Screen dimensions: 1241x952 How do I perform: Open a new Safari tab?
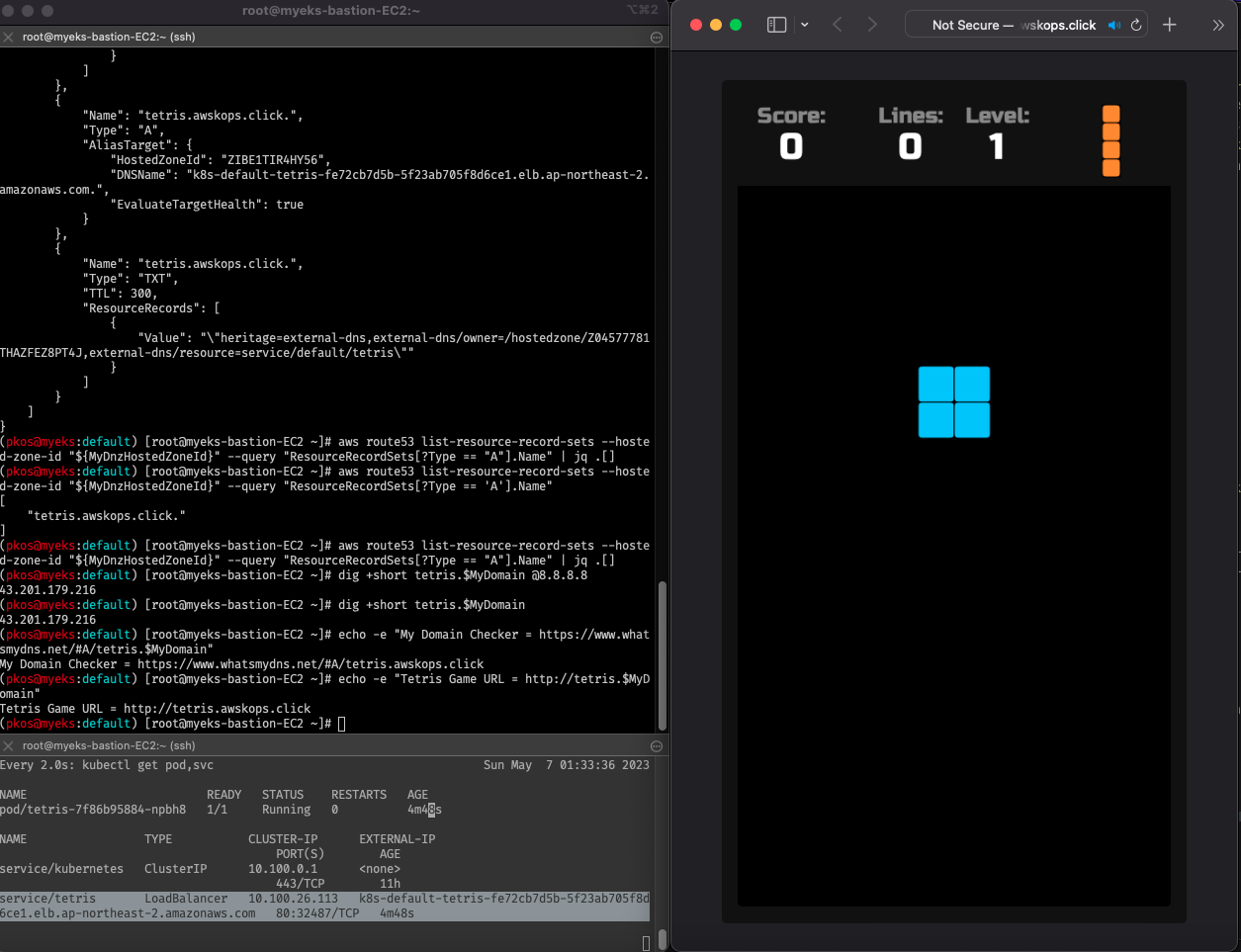(1170, 25)
